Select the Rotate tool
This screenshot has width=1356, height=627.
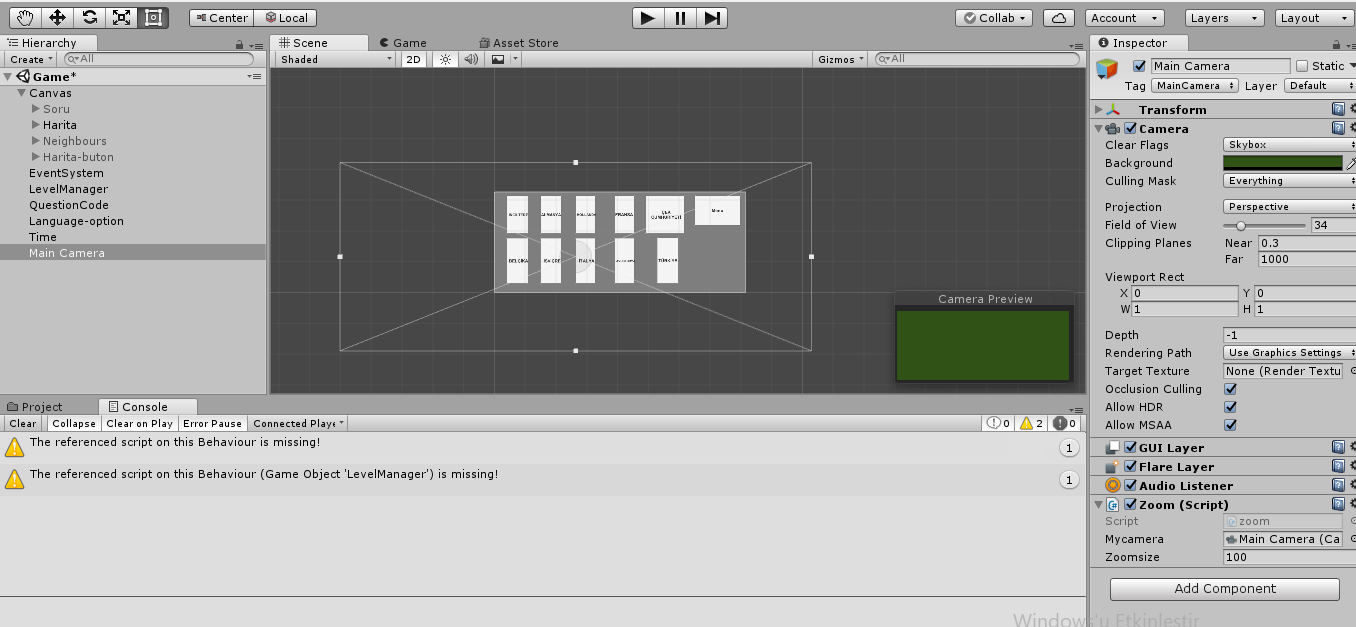[91, 17]
